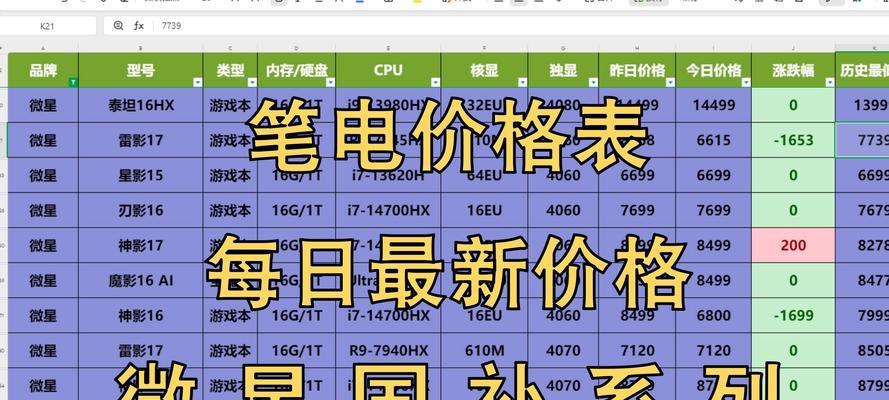Screen dimensions: 889x400
Task: Select the 610M integrated graphics cell
Action: click(484, 351)
